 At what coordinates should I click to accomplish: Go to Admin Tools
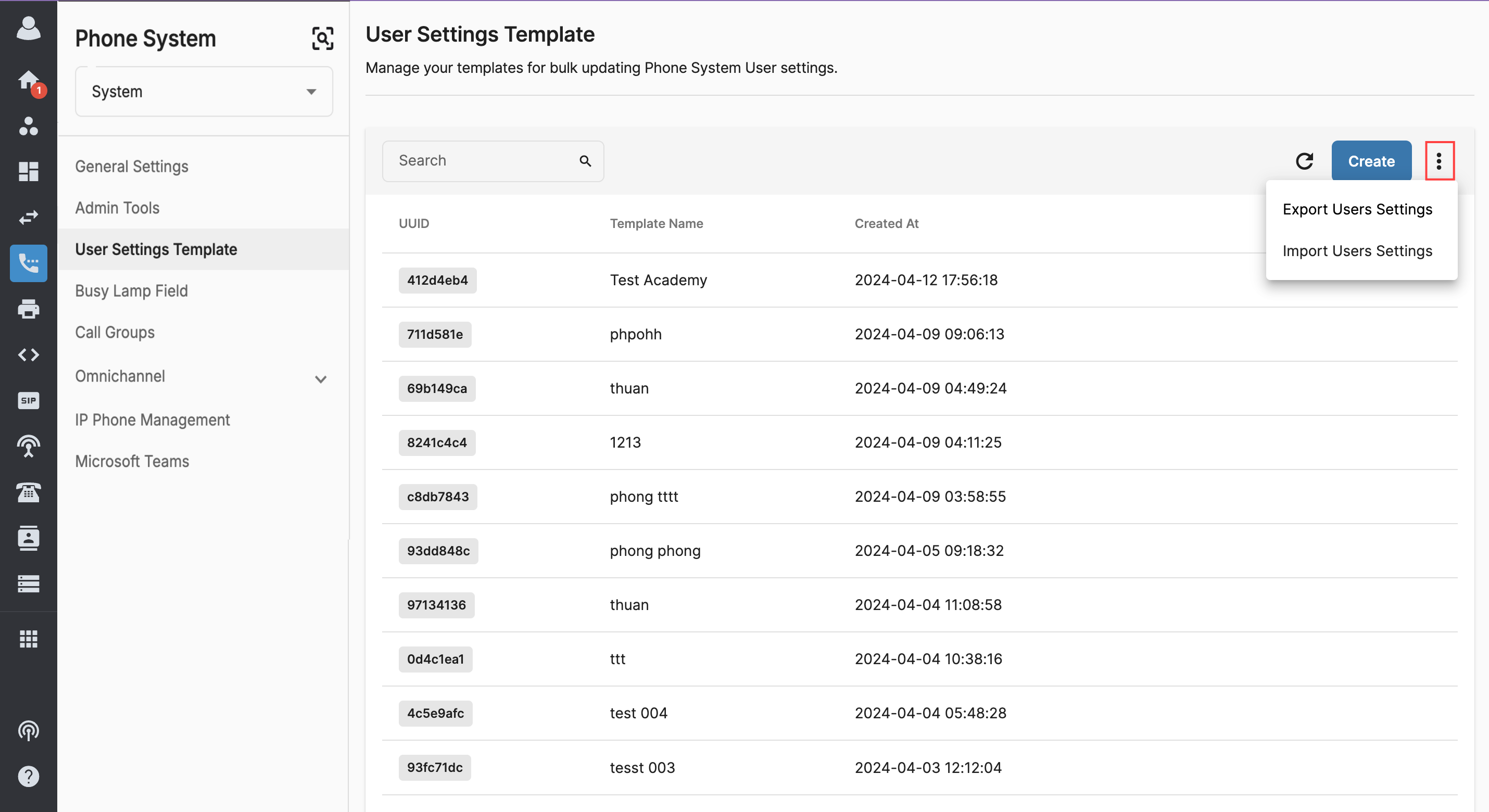click(x=117, y=208)
